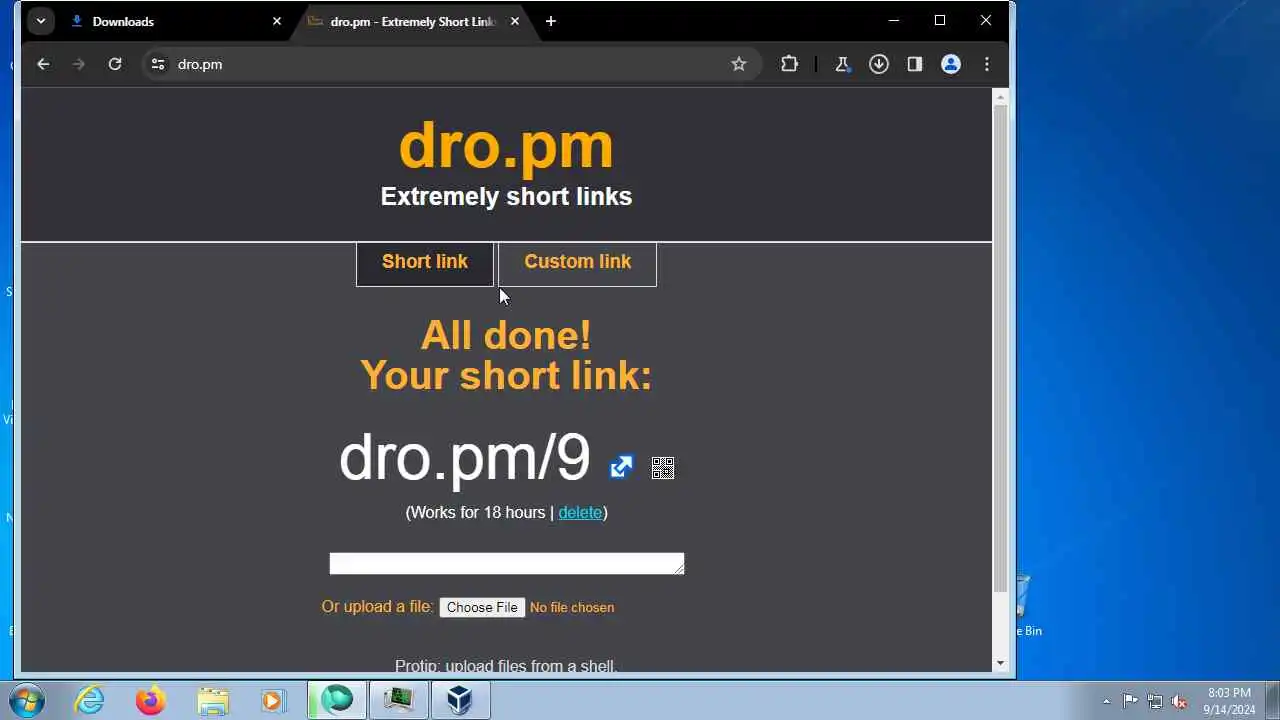Viewport: 1280px width, 720px height.
Task: Click 'No file chosen' text
Action: tap(572, 607)
